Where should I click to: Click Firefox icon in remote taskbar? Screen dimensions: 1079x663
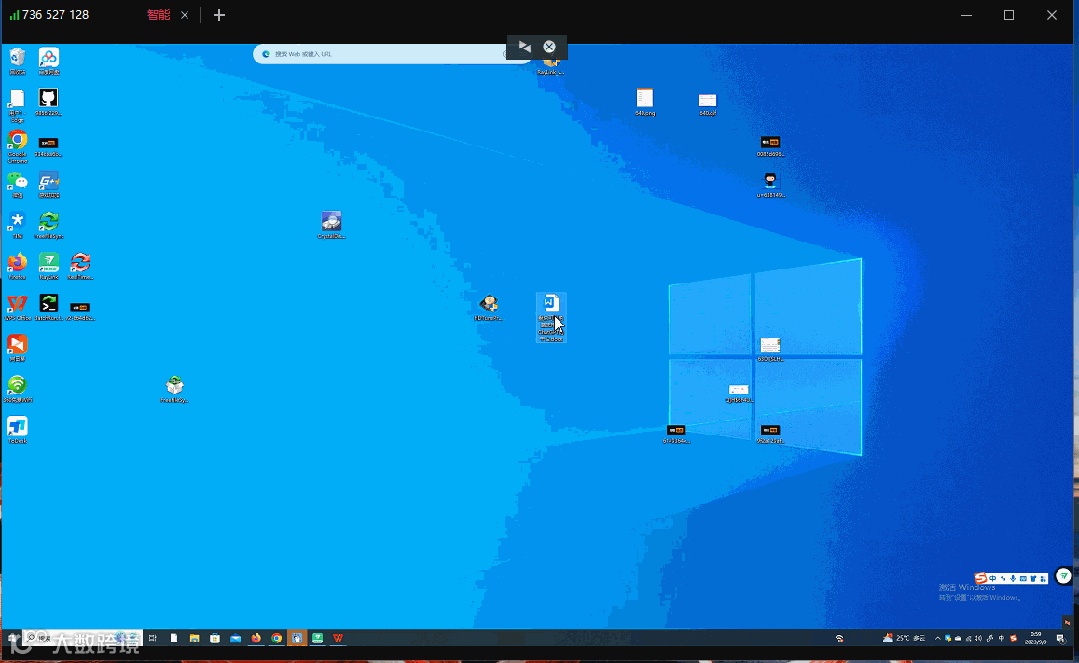click(x=256, y=638)
